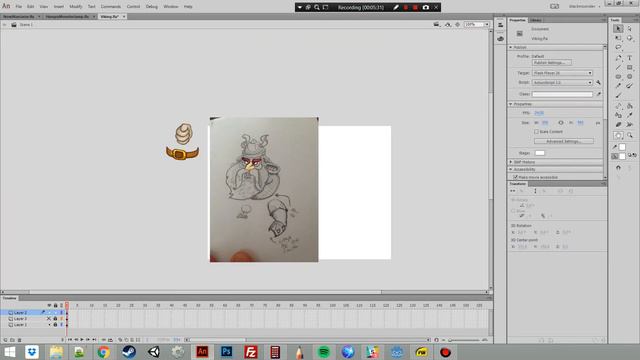
Task: Open the Script dropdown in Publish section
Action: (x=562, y=82)
